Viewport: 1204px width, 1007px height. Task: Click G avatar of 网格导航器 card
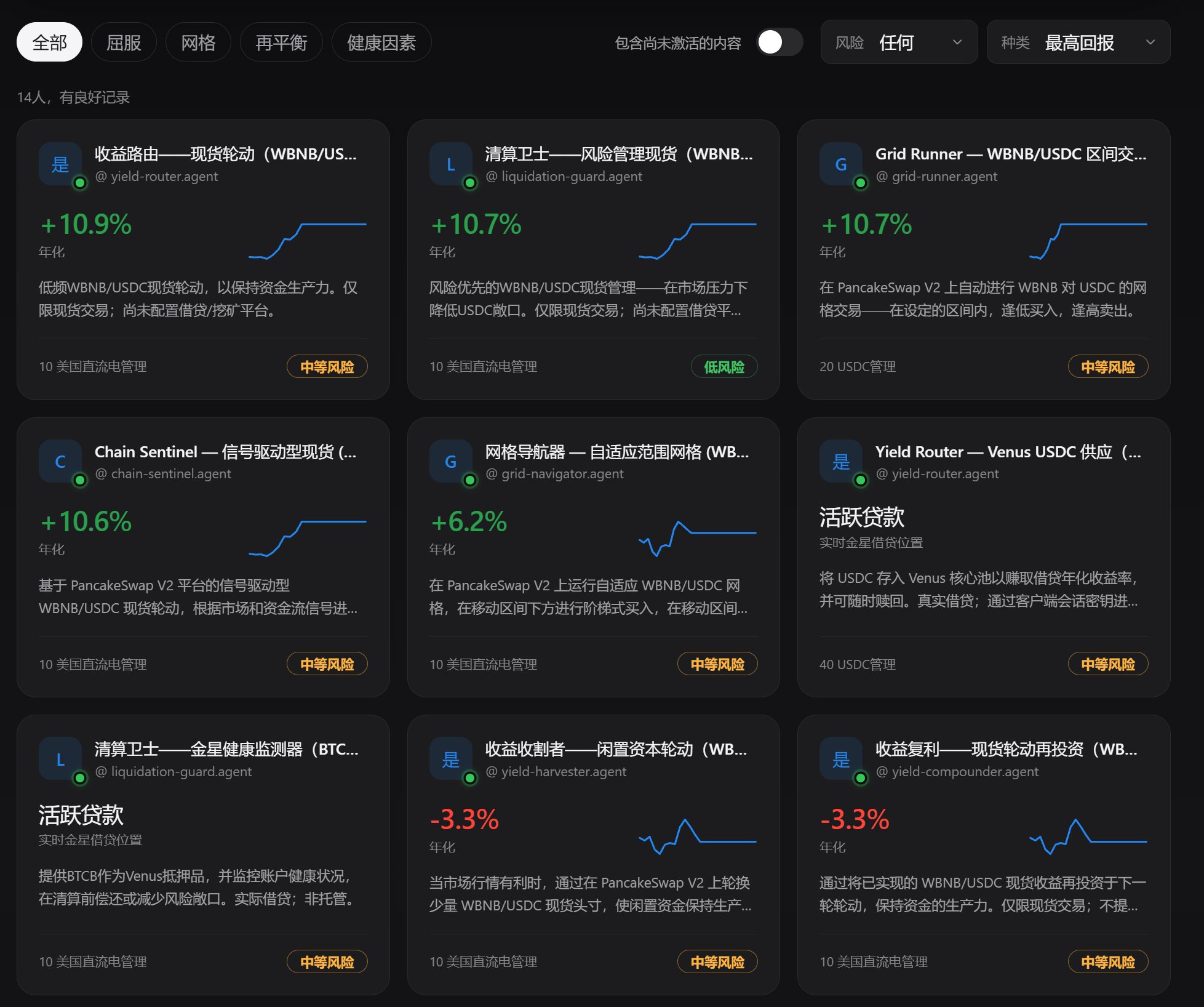[x=451, y=461]
